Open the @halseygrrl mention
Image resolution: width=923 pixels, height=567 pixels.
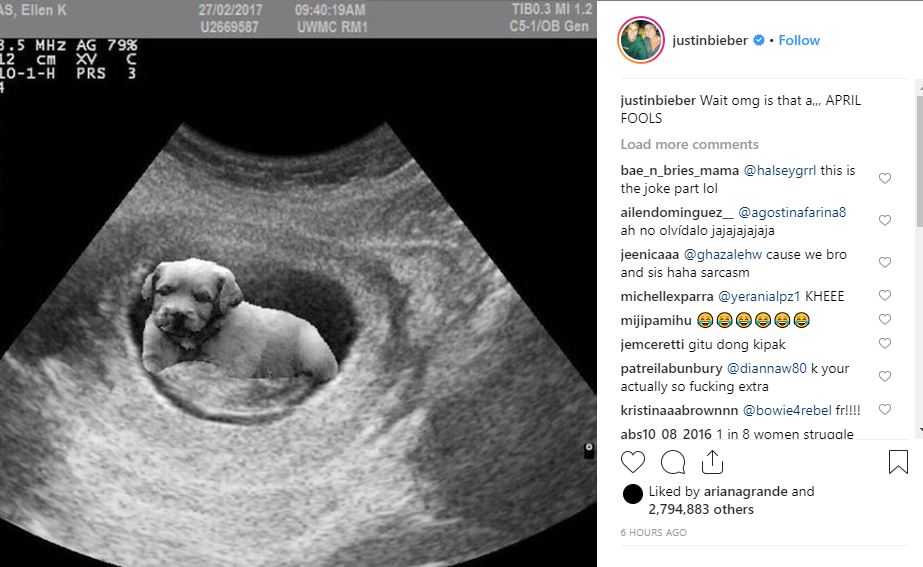[x=780, y=171]
